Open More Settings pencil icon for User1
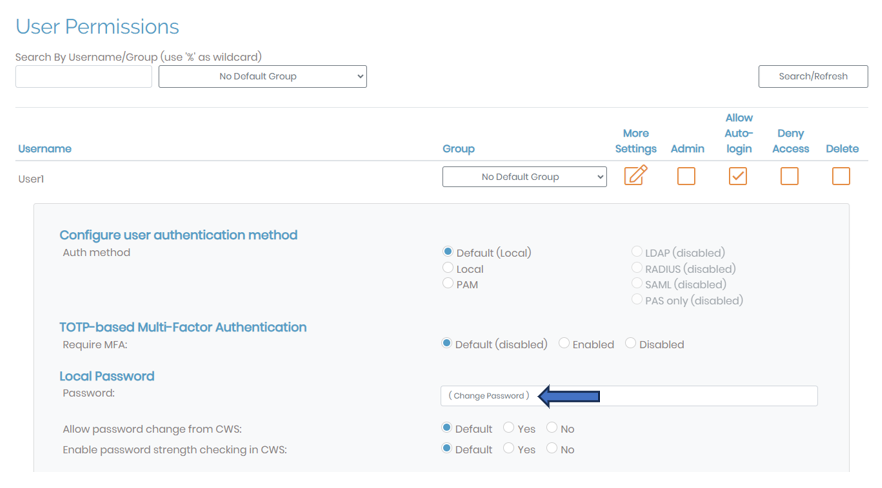Screen dimensions: 882x488 pyautogui.click(x=635, y=176)
